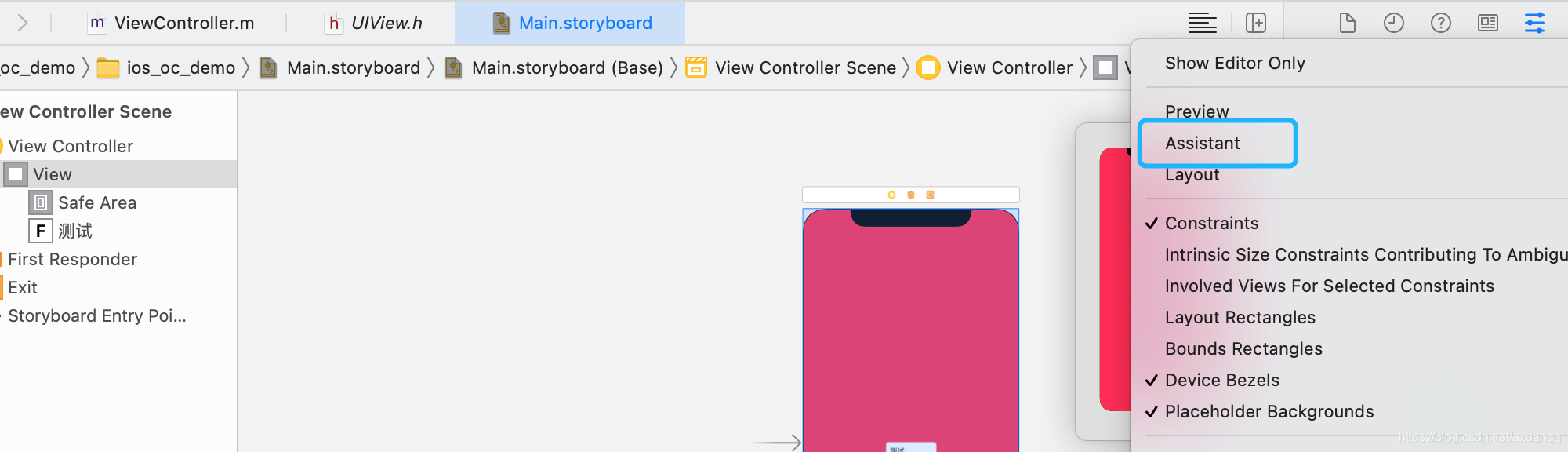Click the View Controller Scene breadcrumb
1568x452 pixels.
(791, 68)
